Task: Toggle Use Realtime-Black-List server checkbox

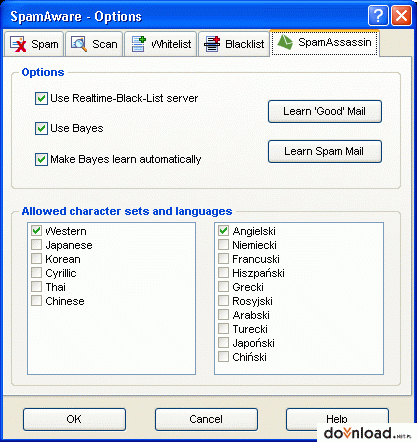Action: click(x=41, y=99)
